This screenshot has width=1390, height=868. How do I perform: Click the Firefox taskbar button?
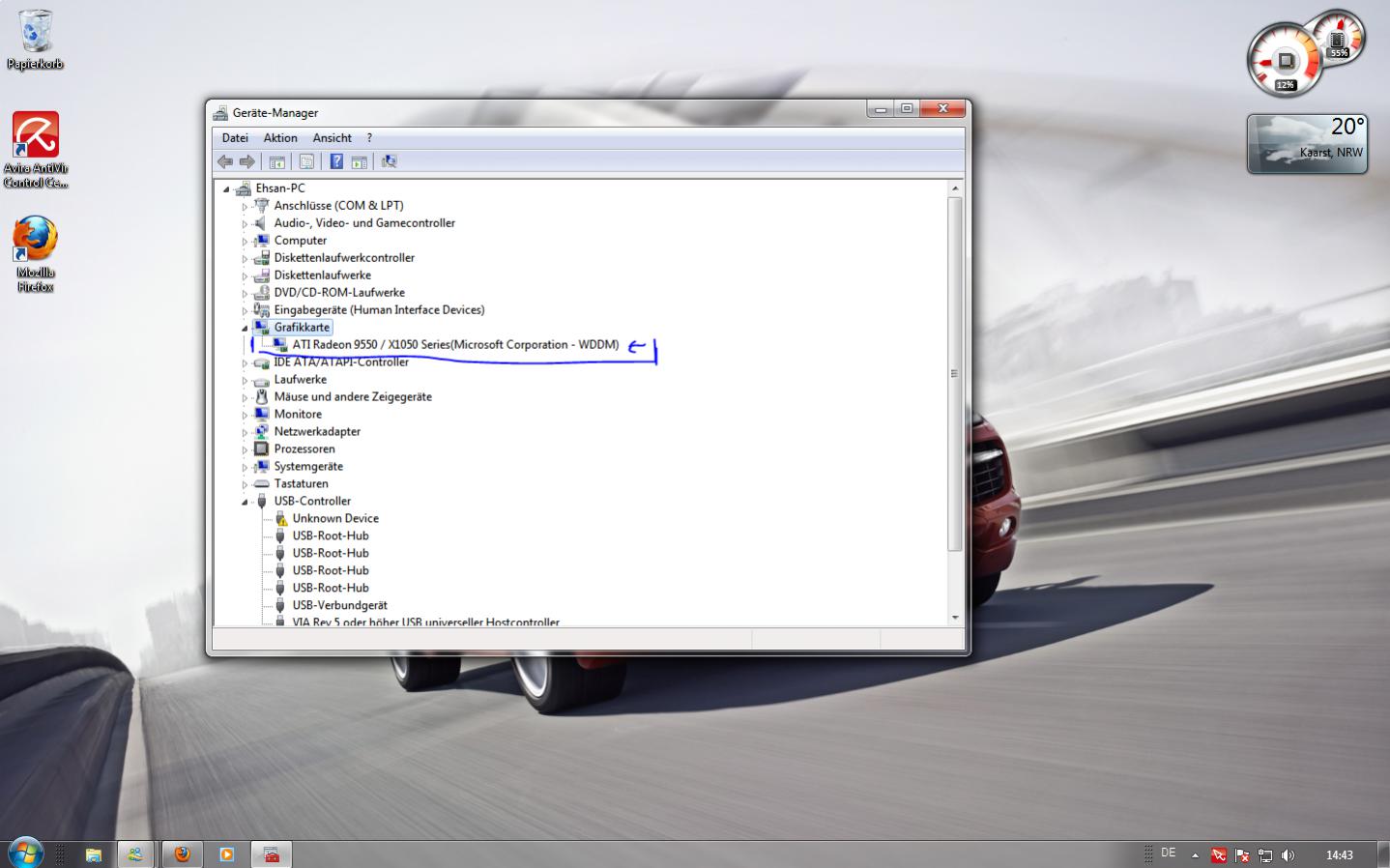click(x=182, y=854)
